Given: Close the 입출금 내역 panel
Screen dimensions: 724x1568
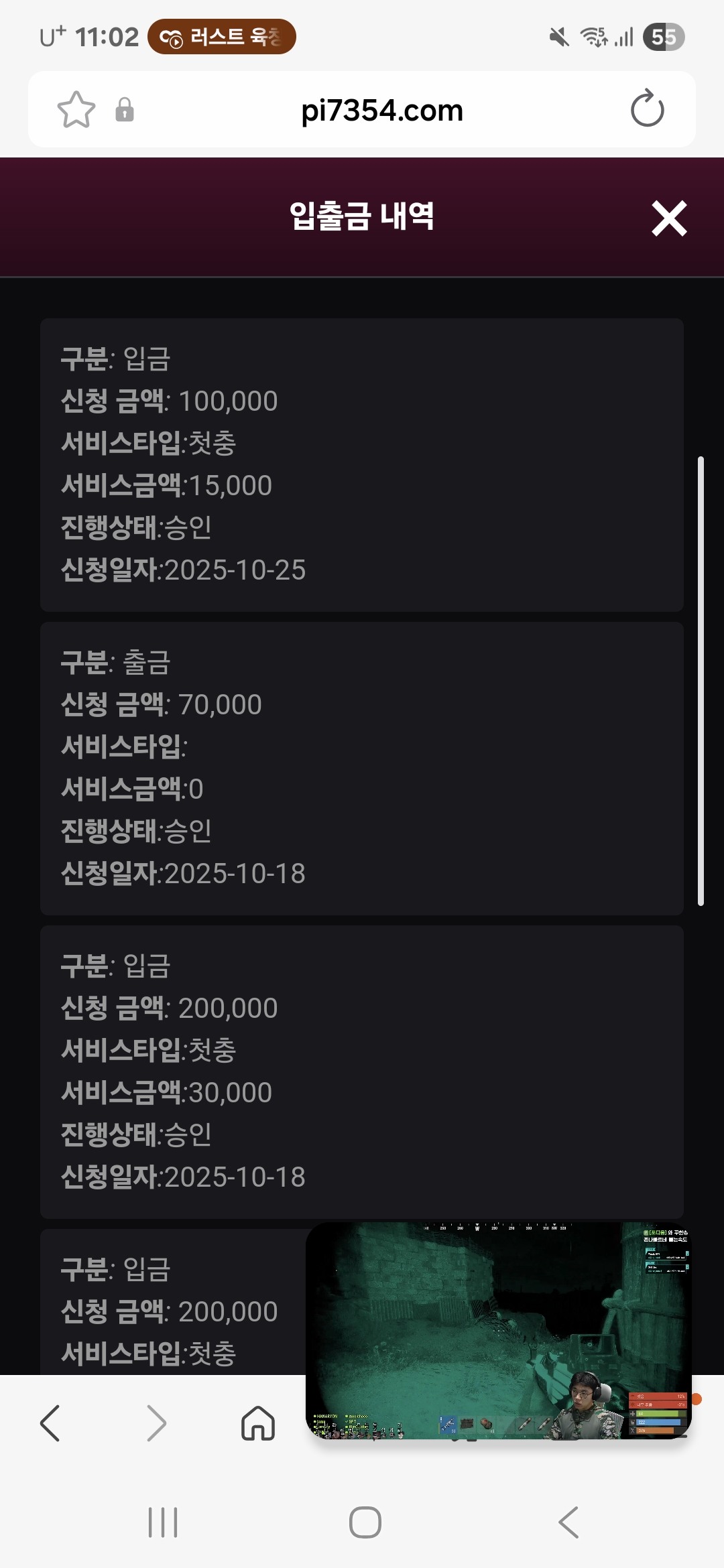Looking at the screenshot, I should click(x=669, y=218).
